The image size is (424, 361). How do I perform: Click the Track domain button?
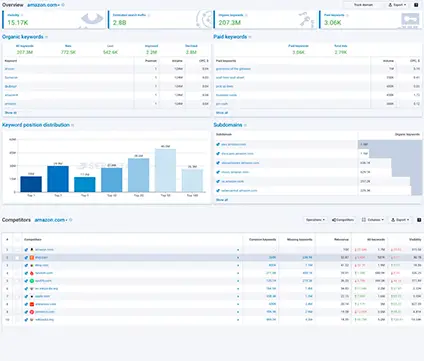tap(363, 5)
